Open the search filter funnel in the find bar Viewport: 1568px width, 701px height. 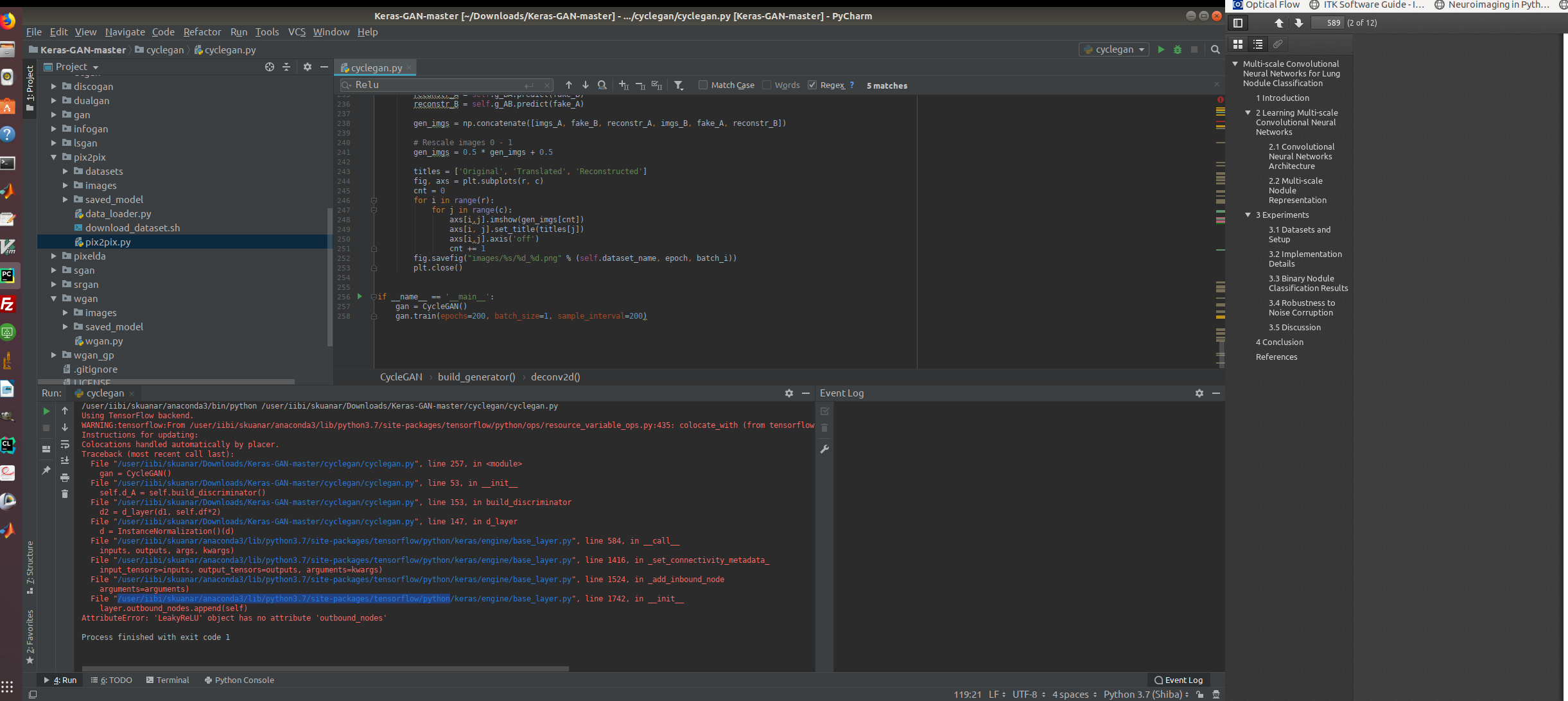click(x=679, y=85)
